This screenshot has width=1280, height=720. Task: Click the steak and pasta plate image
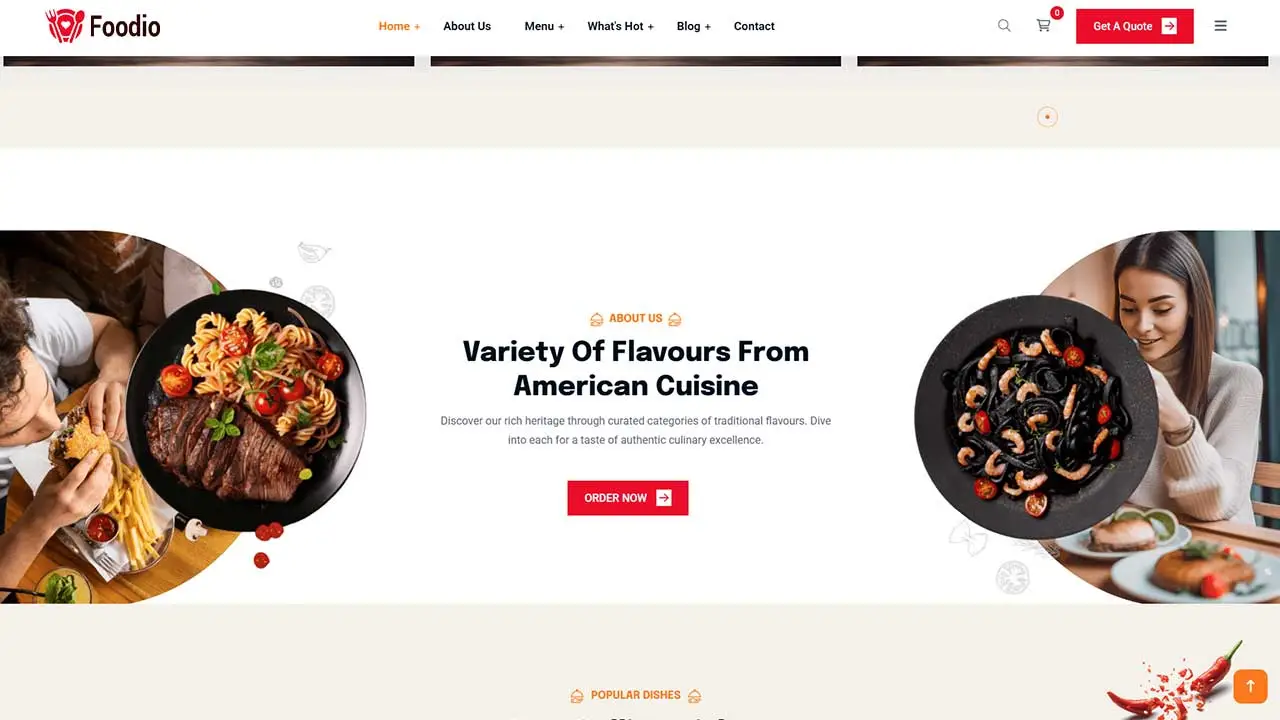[246, 410]
